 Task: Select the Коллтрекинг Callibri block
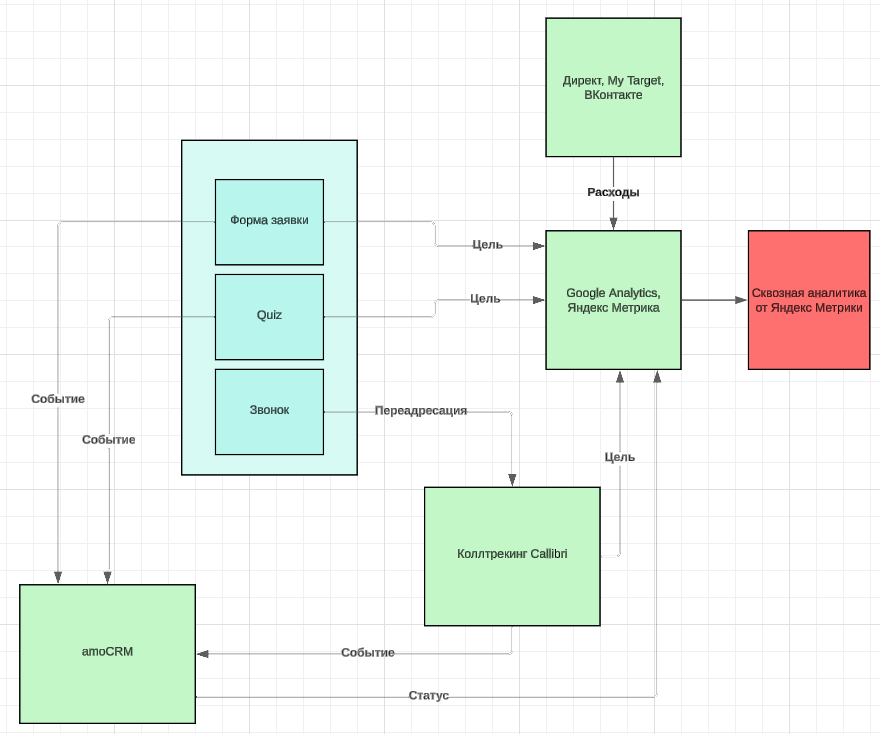click(x=512, y=556)
